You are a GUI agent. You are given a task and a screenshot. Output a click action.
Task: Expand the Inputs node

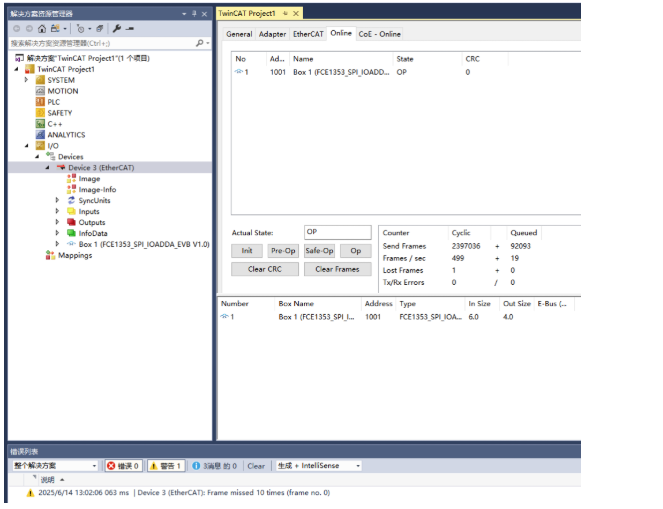58,211
